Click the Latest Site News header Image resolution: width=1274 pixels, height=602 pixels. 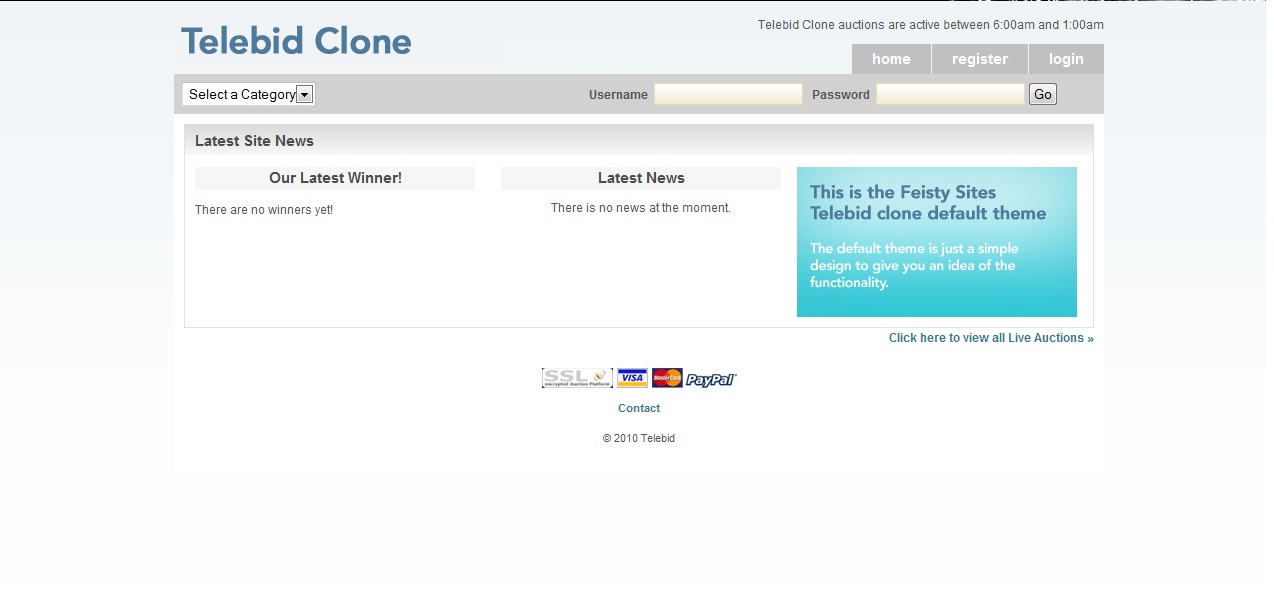pyautogui.click(x=254, y=141)
